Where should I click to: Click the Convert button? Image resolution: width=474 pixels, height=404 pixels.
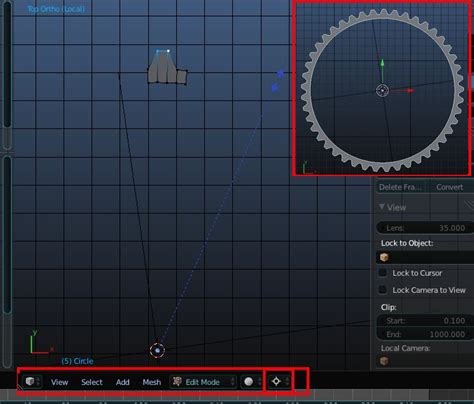(x=450, y=187)
